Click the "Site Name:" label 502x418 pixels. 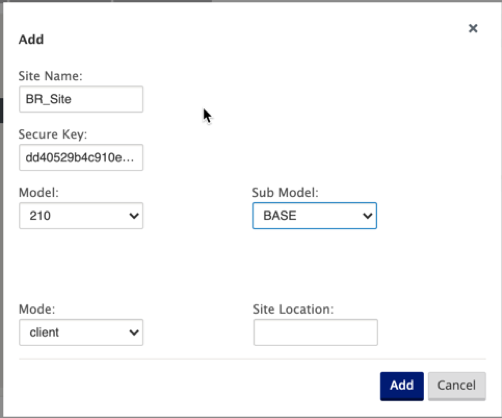click(50, 76)
